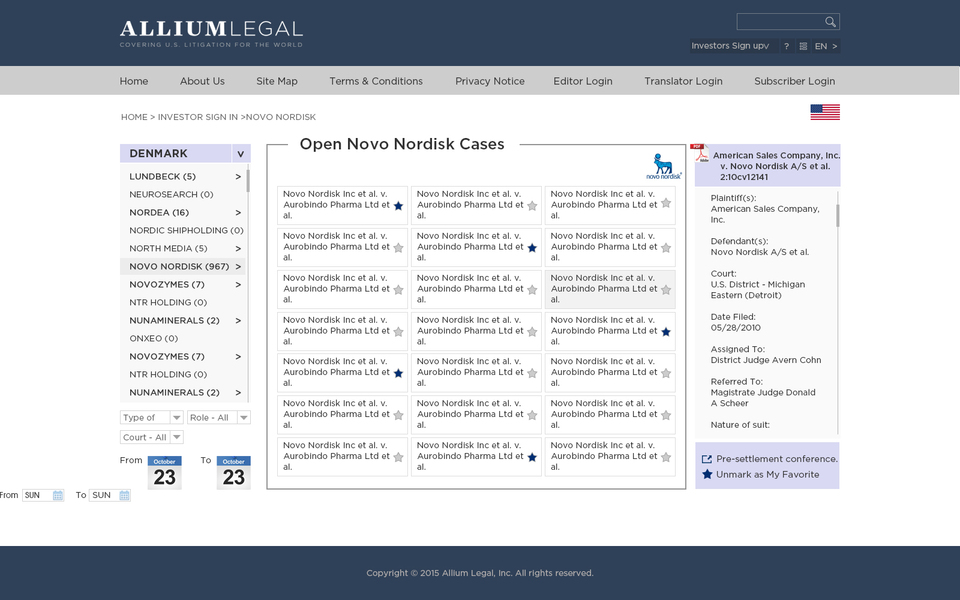Expand the NOVO NORDISK (967) arrow
This screenshot has height=600, width=960.
[x=238, y=267]
